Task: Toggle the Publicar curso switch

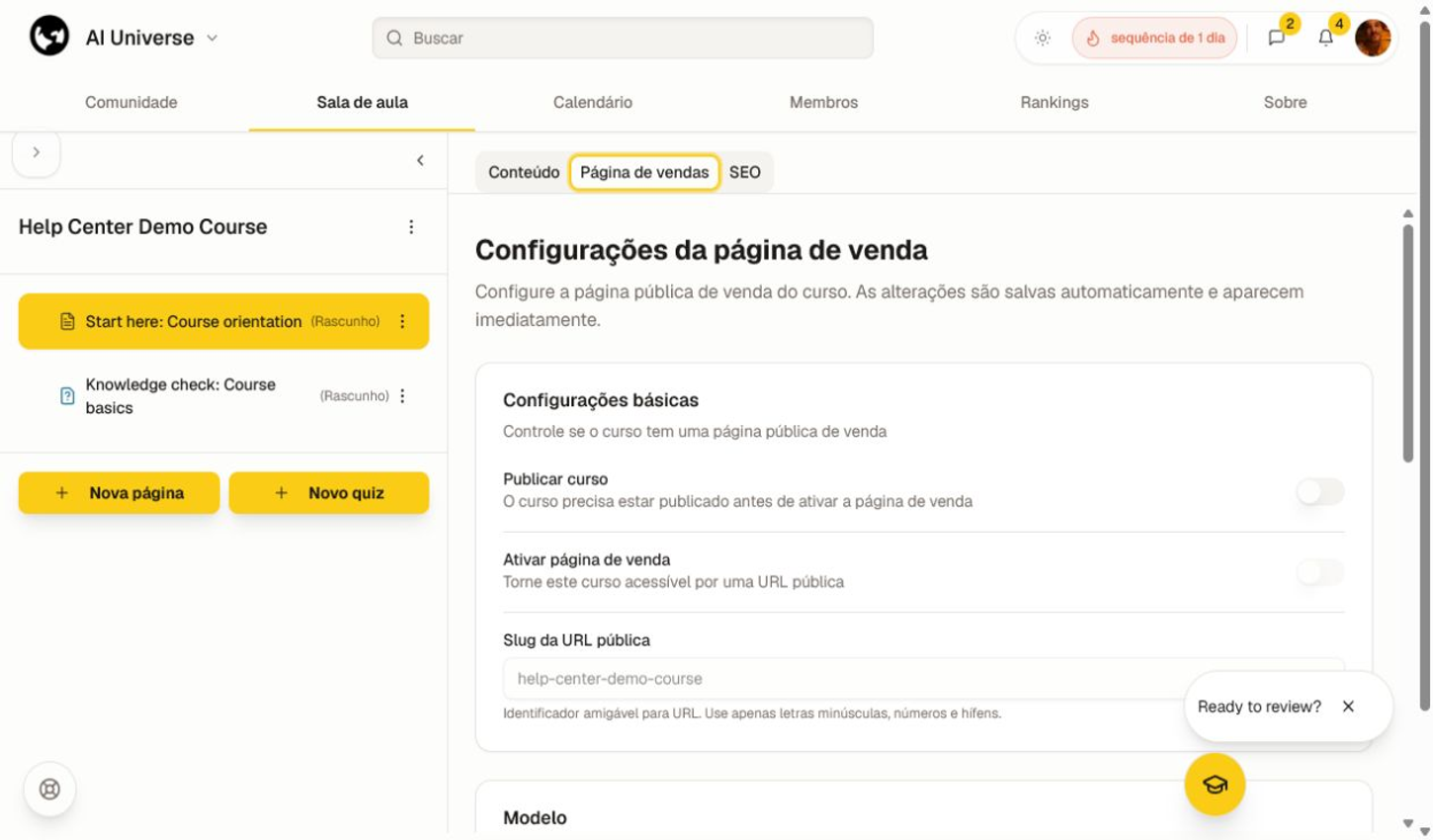Action: 1320,491
